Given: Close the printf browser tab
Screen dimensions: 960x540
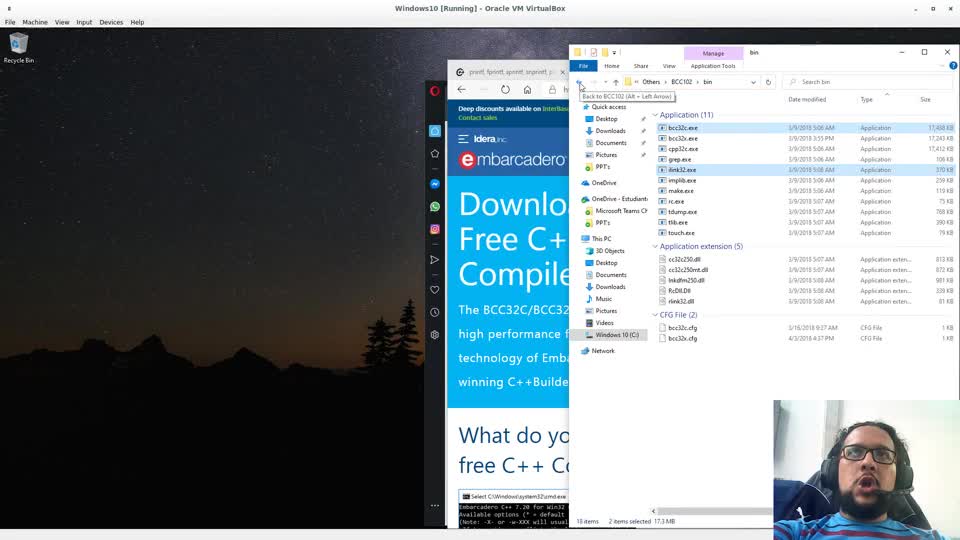Looking at the screenshot, I should coord(563,72).
